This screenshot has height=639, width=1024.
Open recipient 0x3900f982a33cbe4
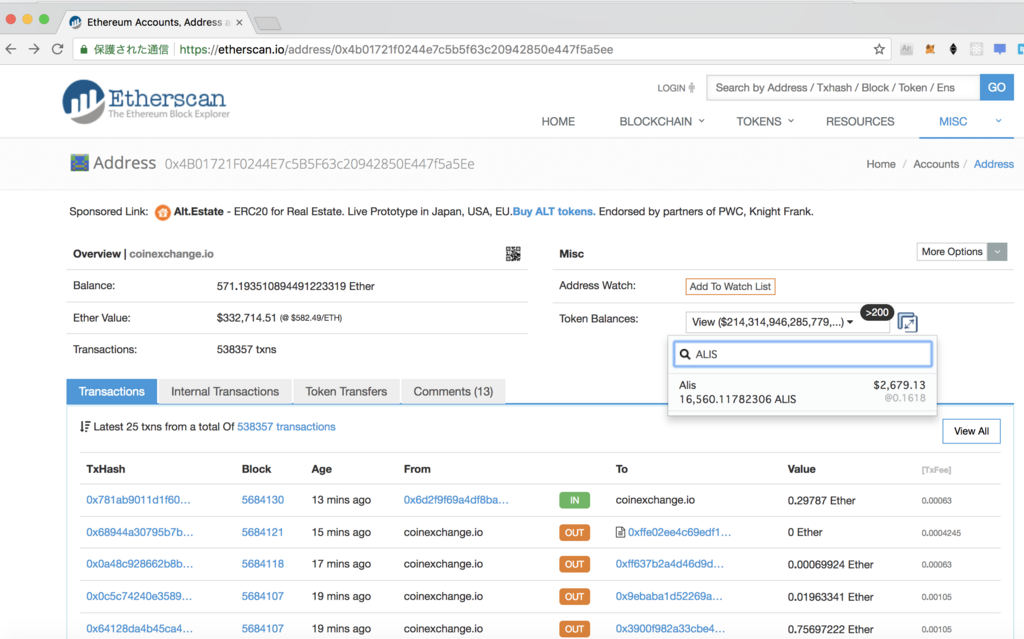670,629
